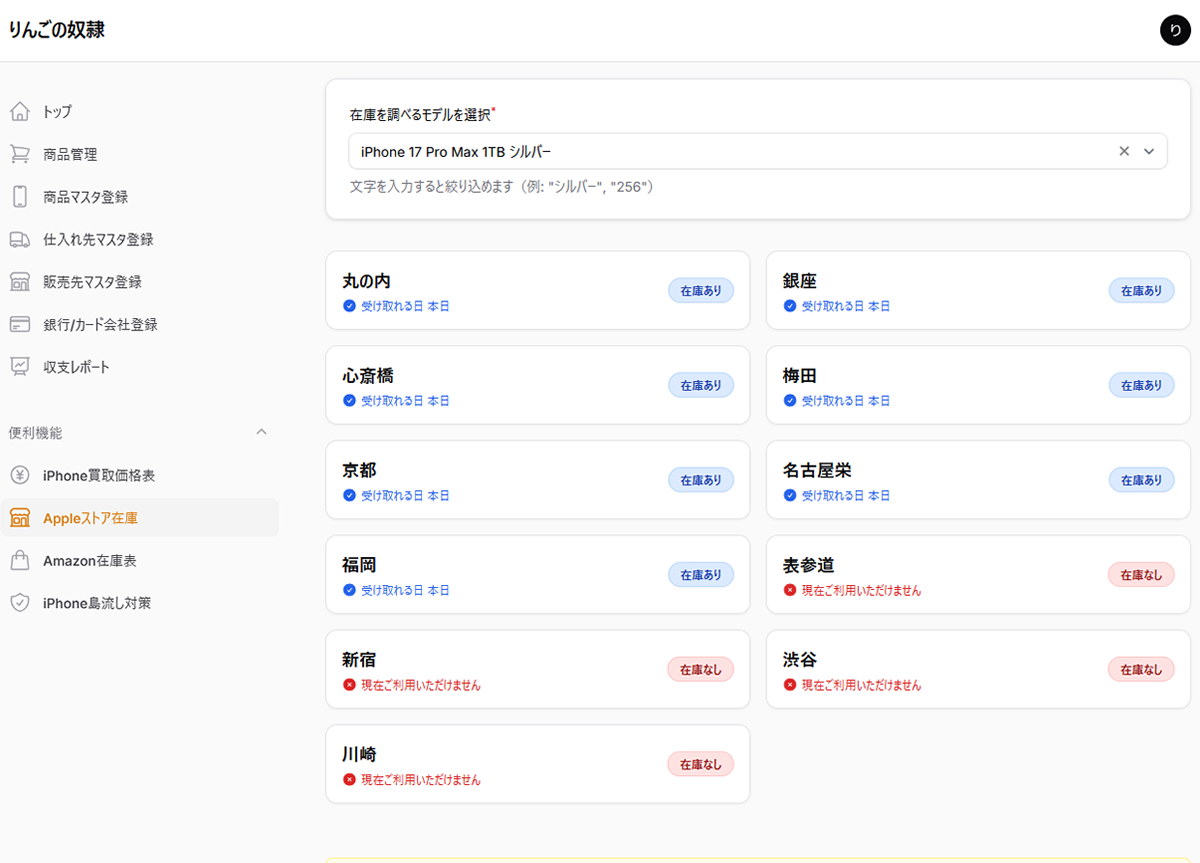Click the iPhone買取価格表 yen icon
The width and height of the screenshot is (1200, 863).
(x=19, y=475)
